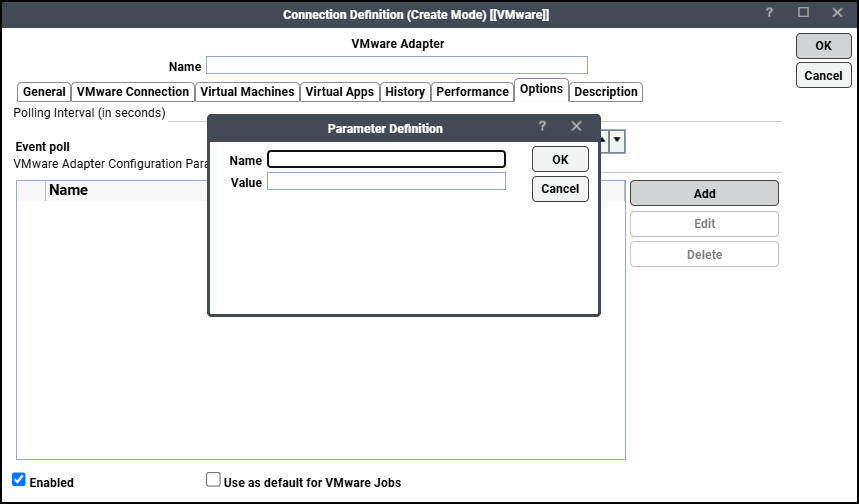Switch to the VMware Connection tab

point(133,92)
